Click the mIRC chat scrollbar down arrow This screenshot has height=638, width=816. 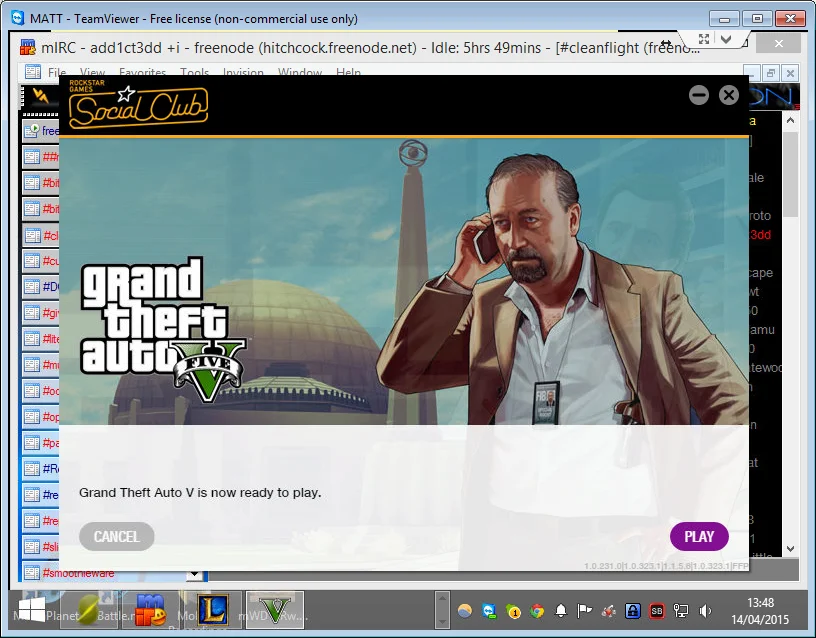[790, 548]
